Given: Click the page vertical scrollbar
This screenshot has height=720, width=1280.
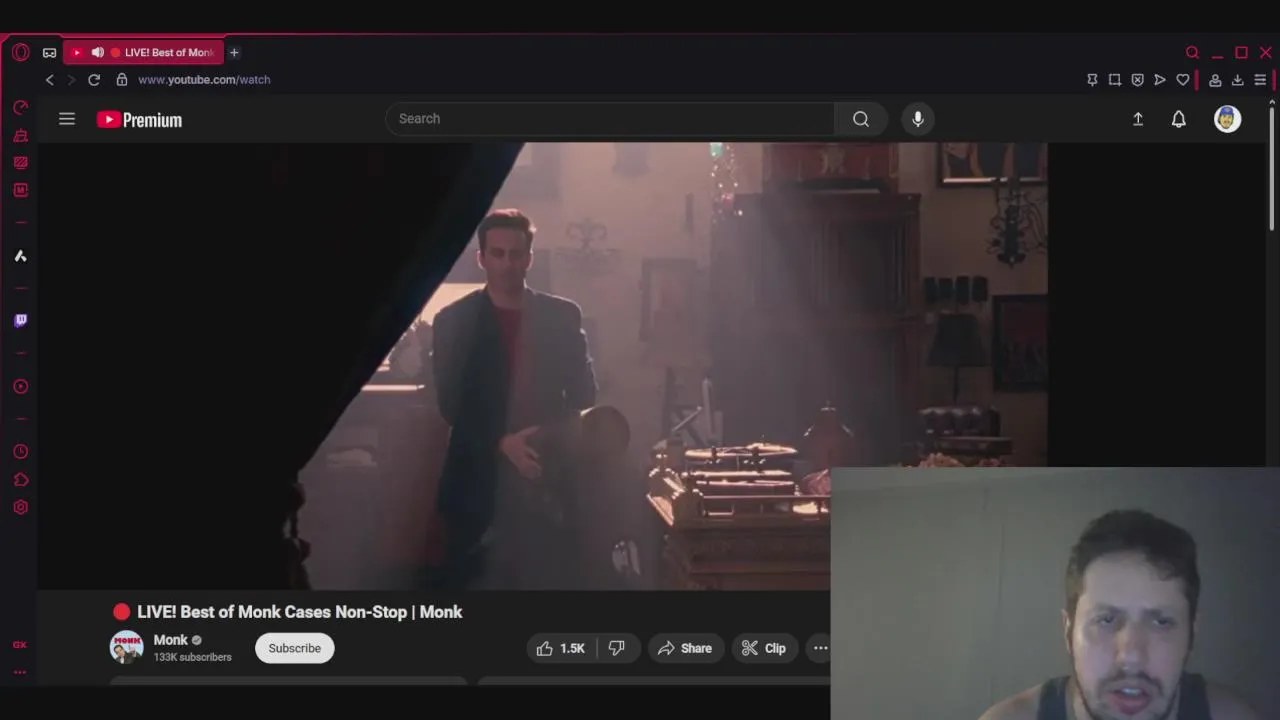Looking at the screenshot, I should click(1273, 168).
